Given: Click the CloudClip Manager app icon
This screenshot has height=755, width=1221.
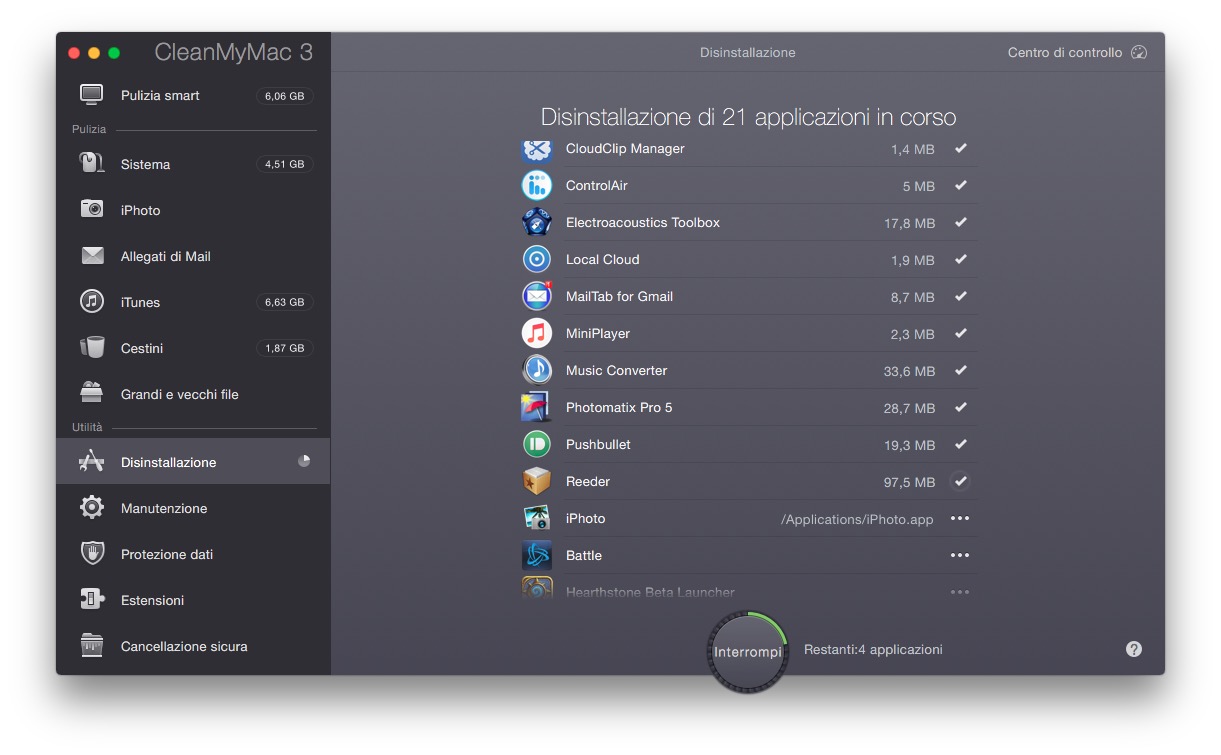Looking at the screenshot, I should click(537, 150).
